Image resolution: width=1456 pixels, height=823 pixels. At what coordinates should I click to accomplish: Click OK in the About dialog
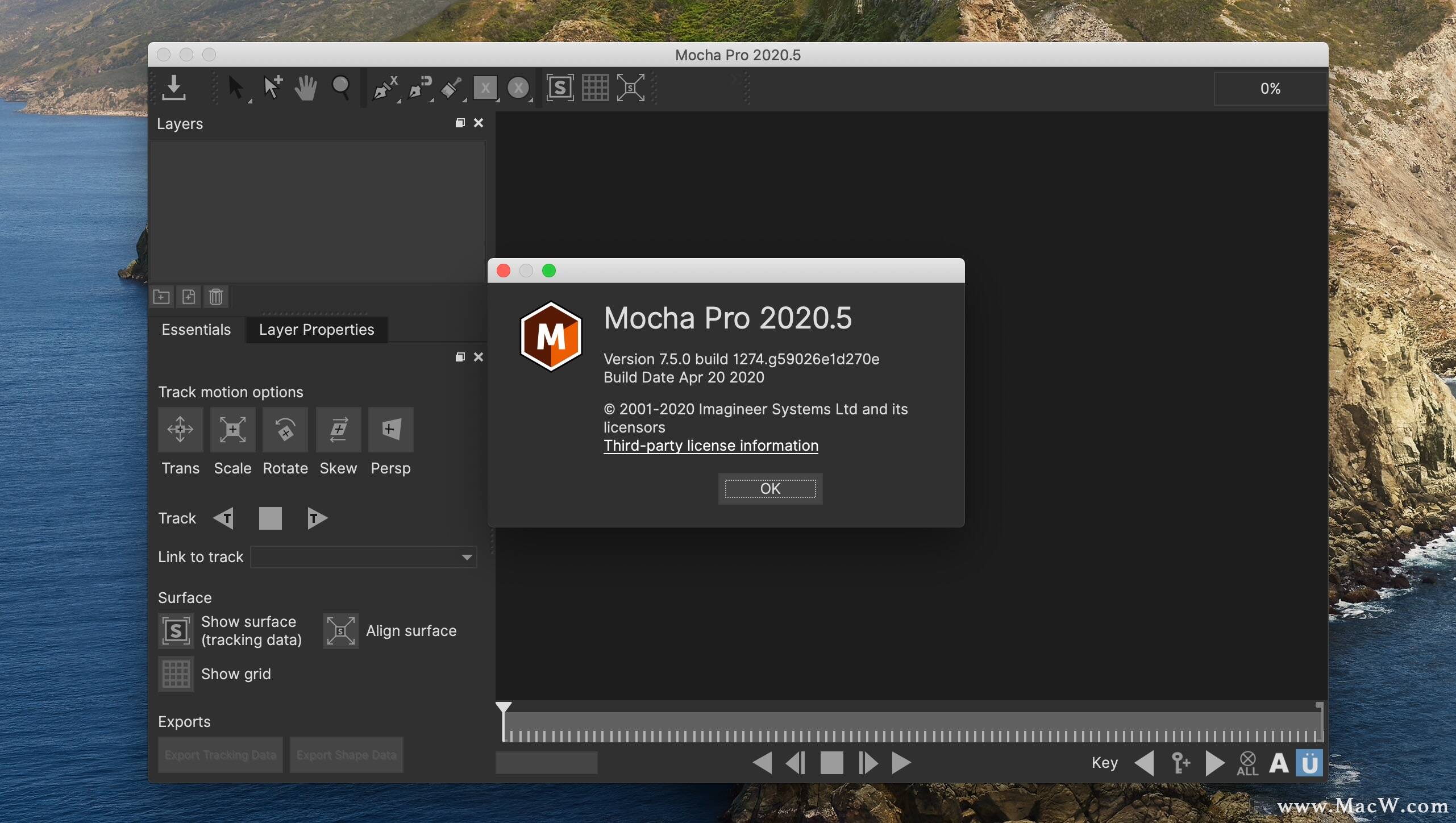pos(770,489)
